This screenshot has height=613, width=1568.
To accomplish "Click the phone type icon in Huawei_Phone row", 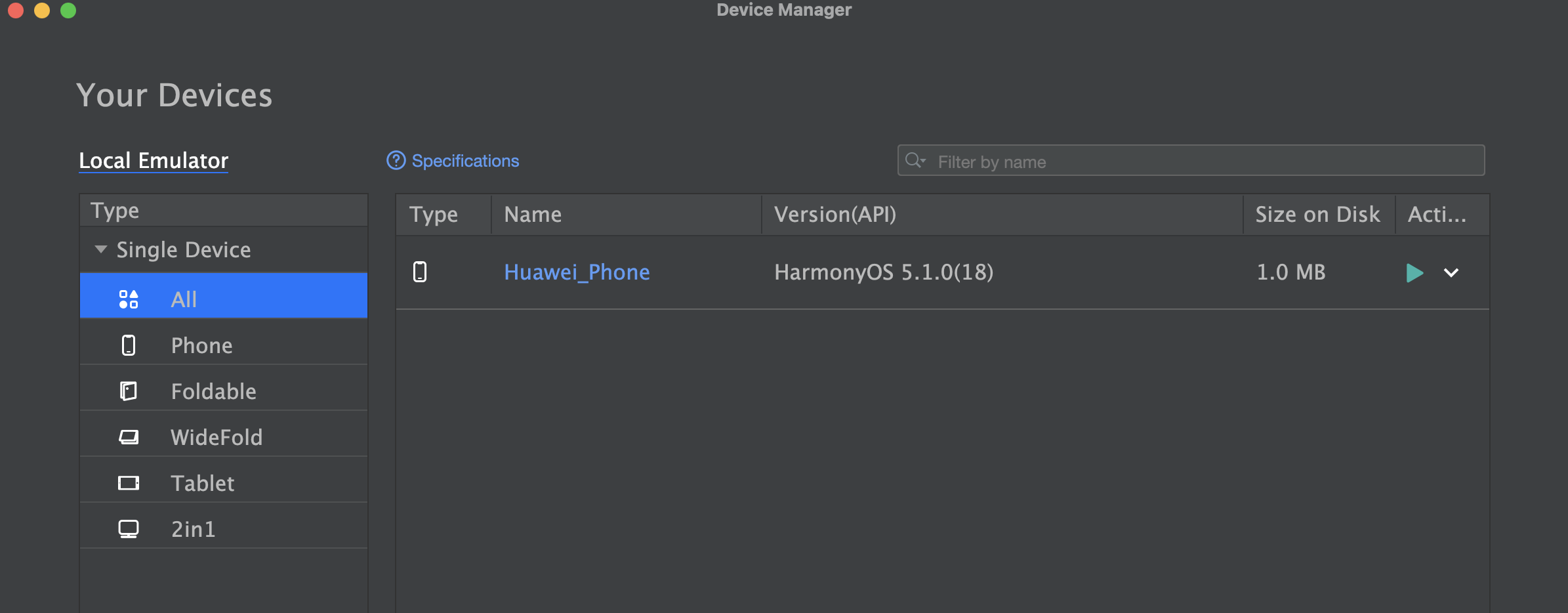I will (x=420, y=272).
